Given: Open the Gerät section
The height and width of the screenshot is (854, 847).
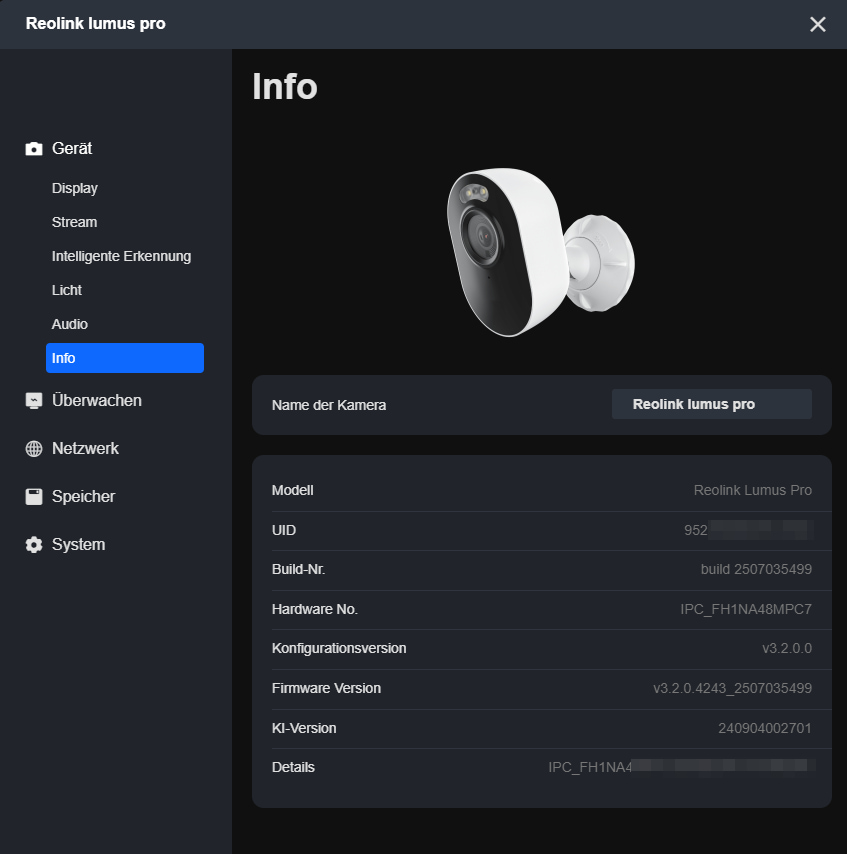Looking at the screenshot, I should (x=72, y=149).
